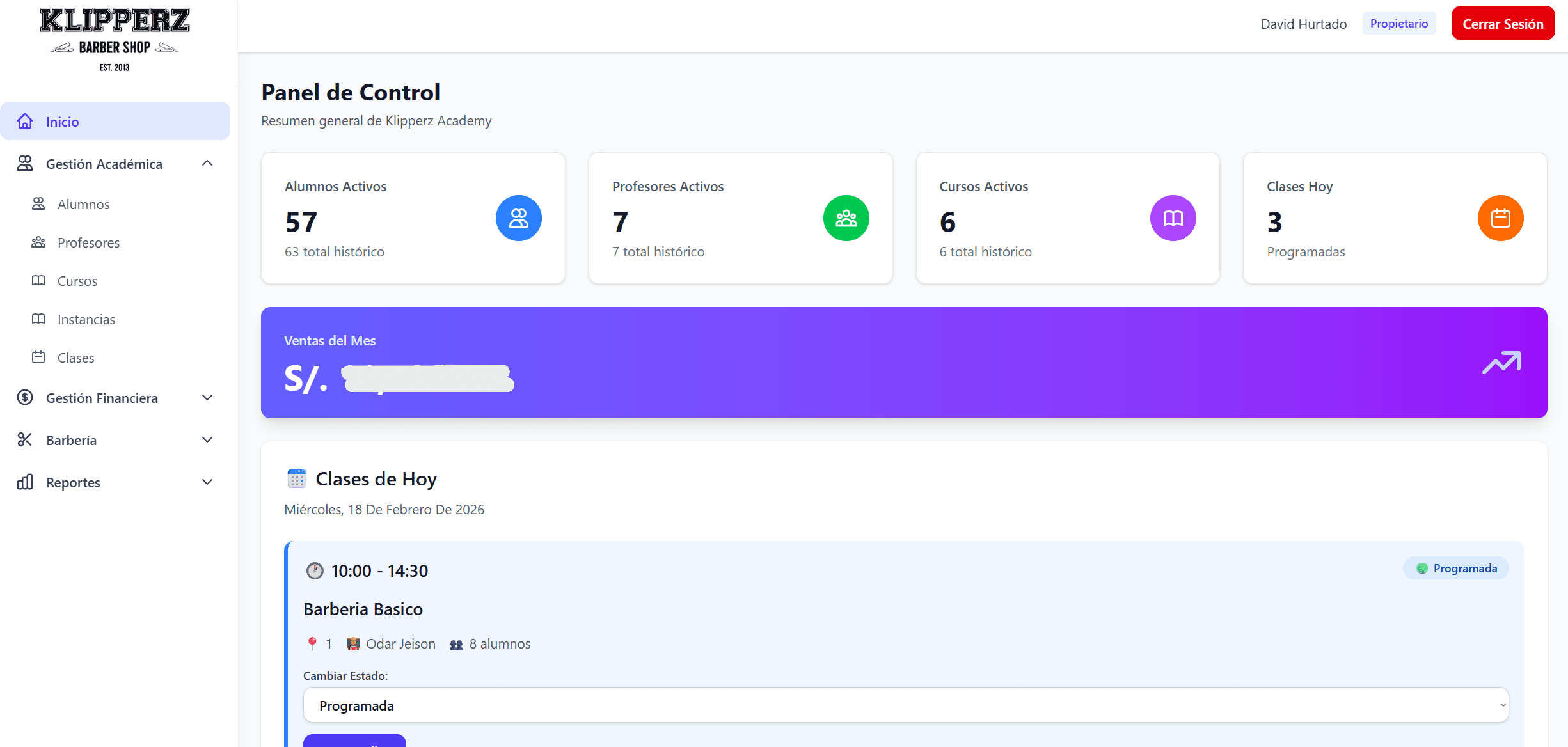Click the Cerrar Sesión button
Viewport: 1568px width, 747px height.
tap(1503, 24)
